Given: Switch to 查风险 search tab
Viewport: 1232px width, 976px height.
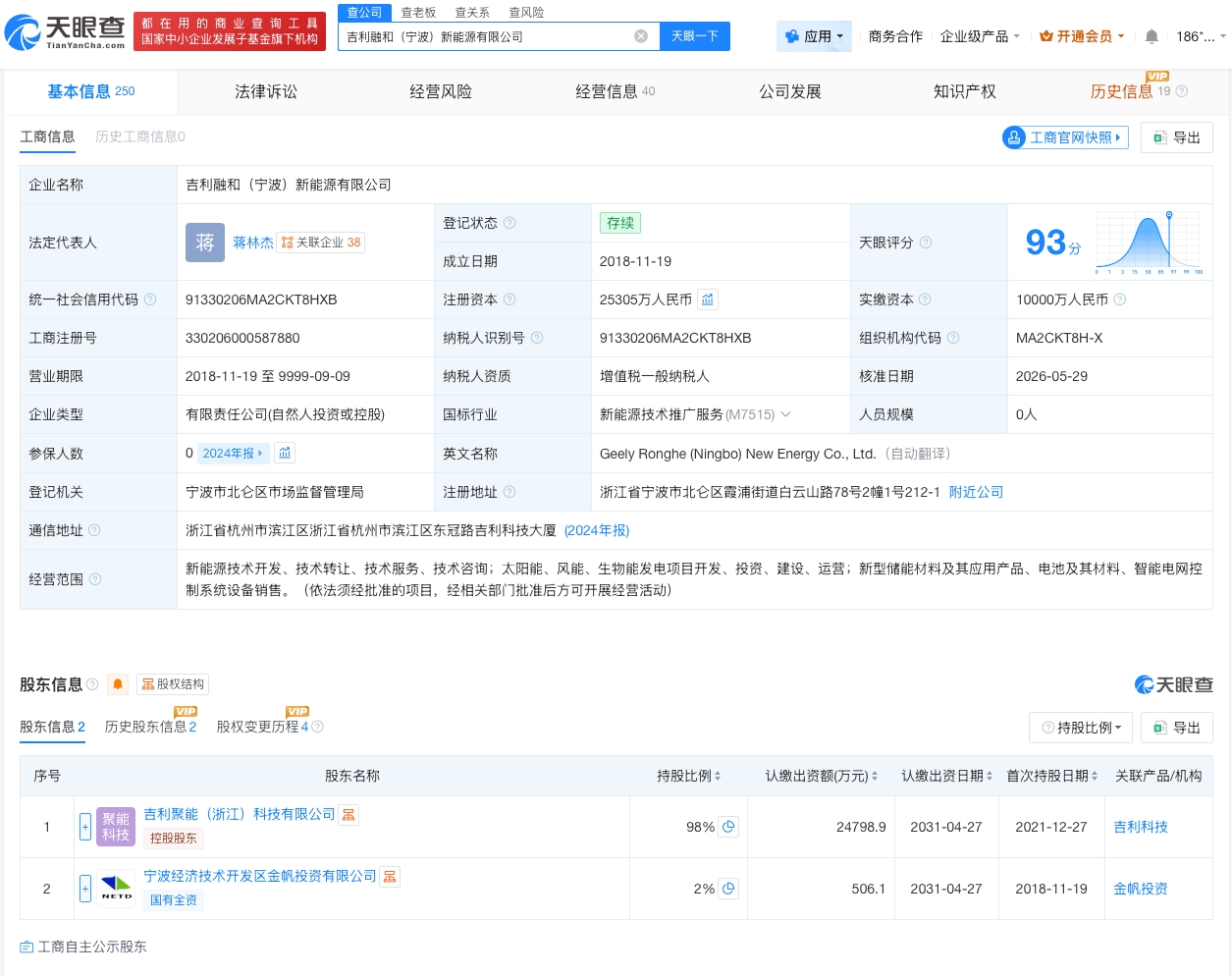Looking at the screenshot, I should [526, 12].
